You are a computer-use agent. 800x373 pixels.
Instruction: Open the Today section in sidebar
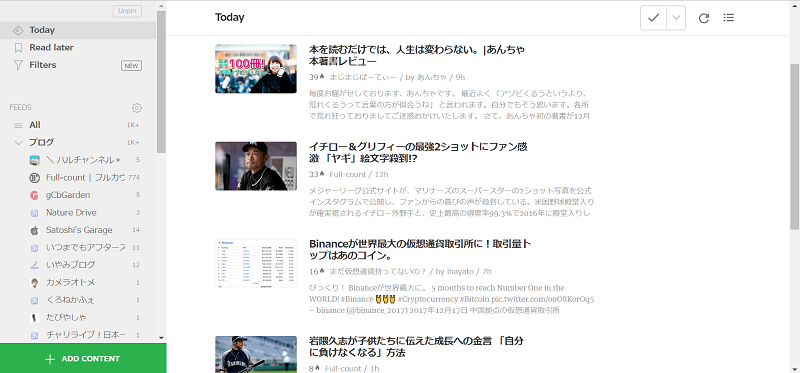pyautogui.click(x=78, y=30)
